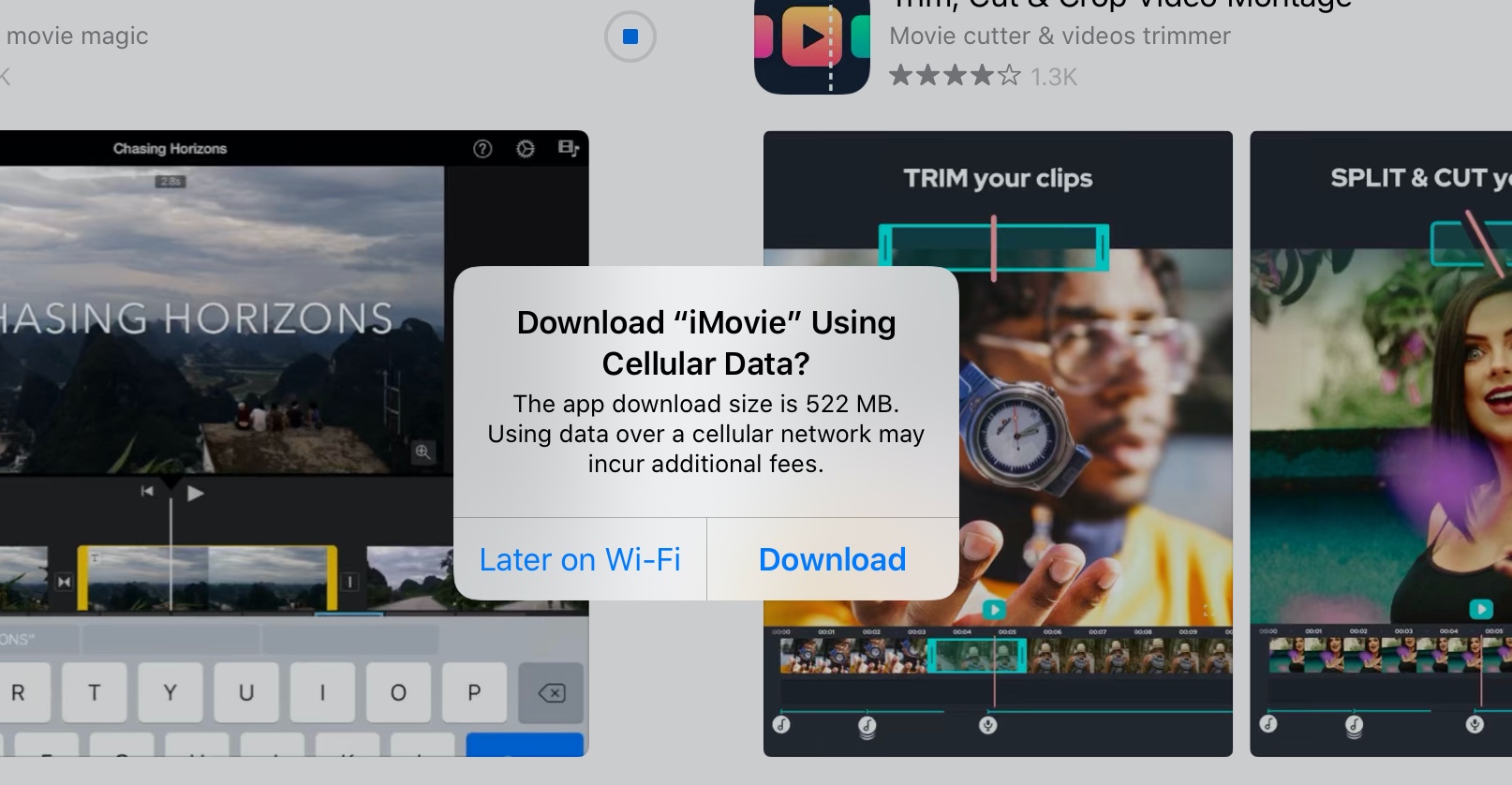The width and height of the screenshot is (1512, 785).
Task: Select the alert title about Cellular Data
Action: tap(706, 343)
